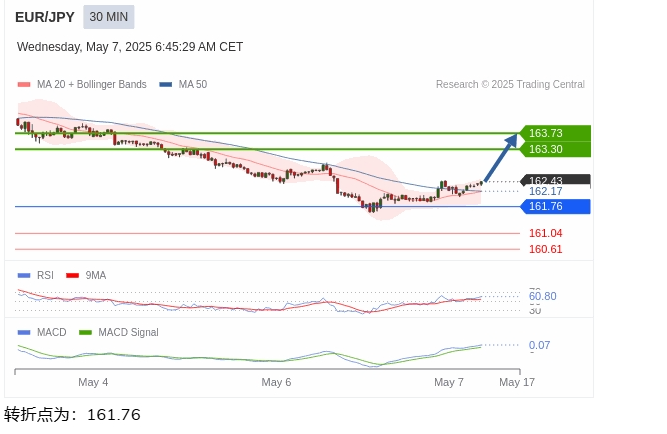
Task: Click the 转折点为: 161.76 caption text
Action: [72, 414]
